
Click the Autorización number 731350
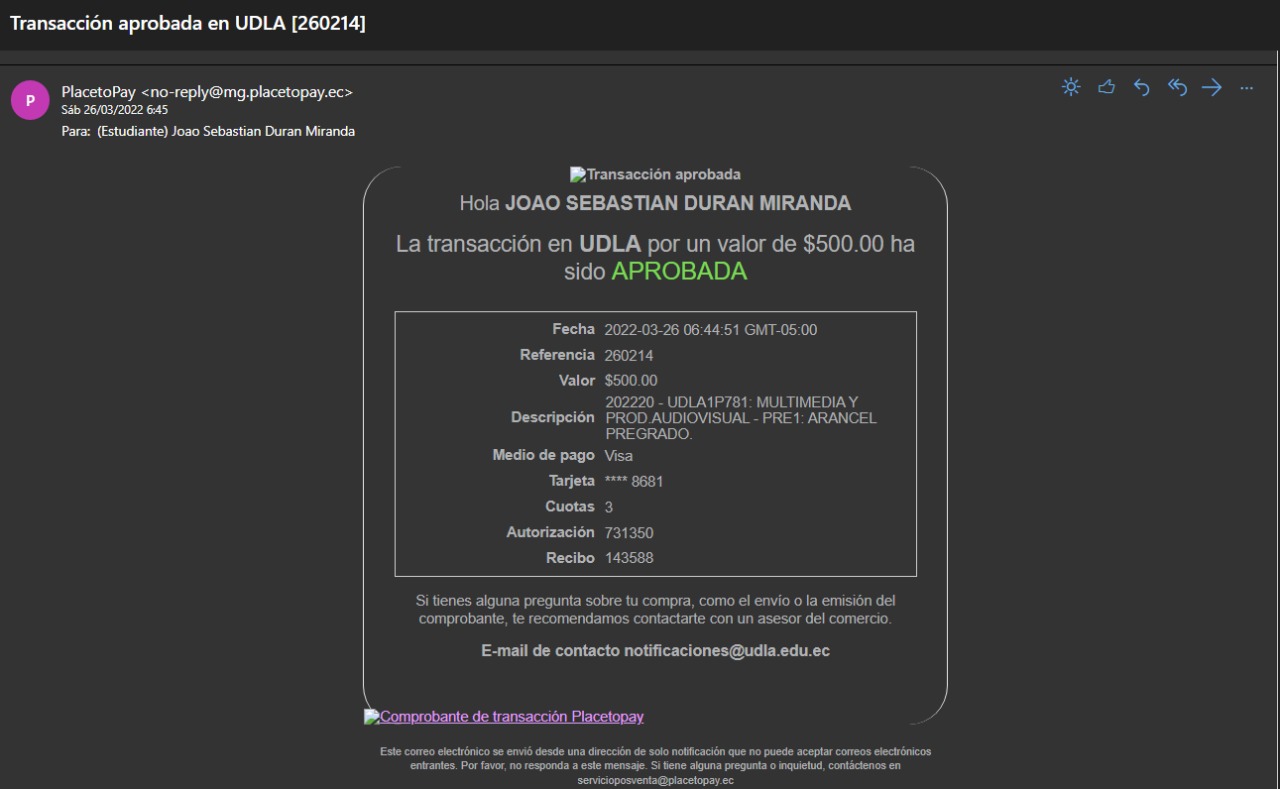[629, 533]
